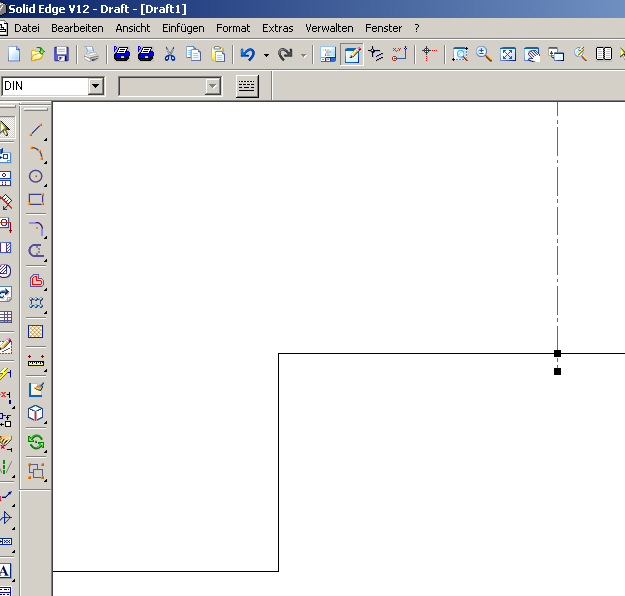The height and width of the screenshot is (596, 625).
Task: Open the undo history dropdown arrow
Action: coord(266,55)
